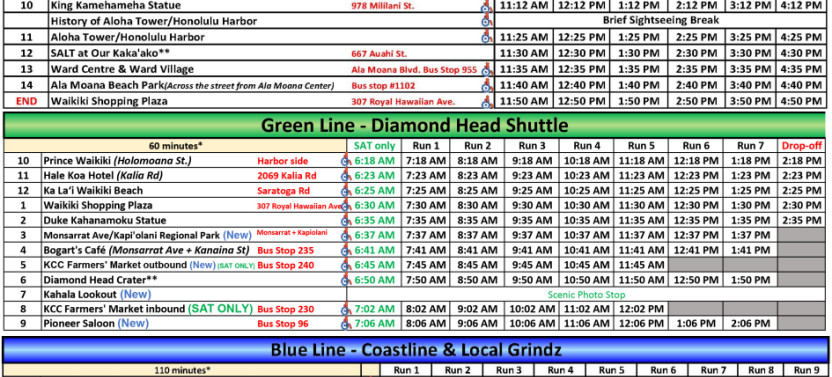Viewport: 832px width, 377px height.
Task: Click the '2:18 PM' drop-off time
Action: click(801, 161)
